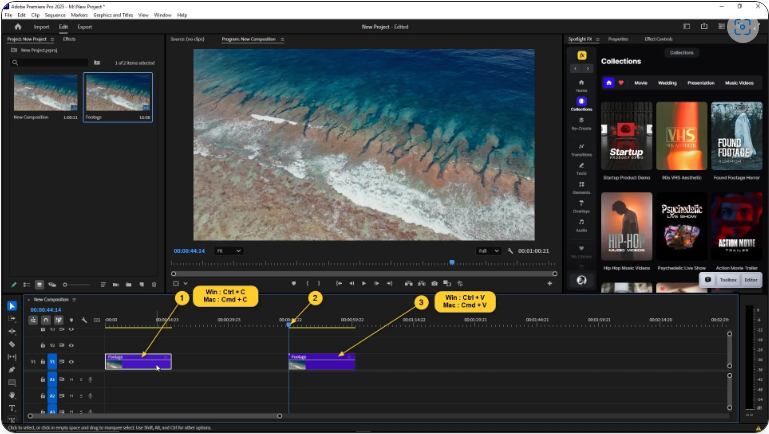The height and width of the screenshot is (434, 769).
Task: Toggle lock on V1 track
Action: click(x=43, y=361)
